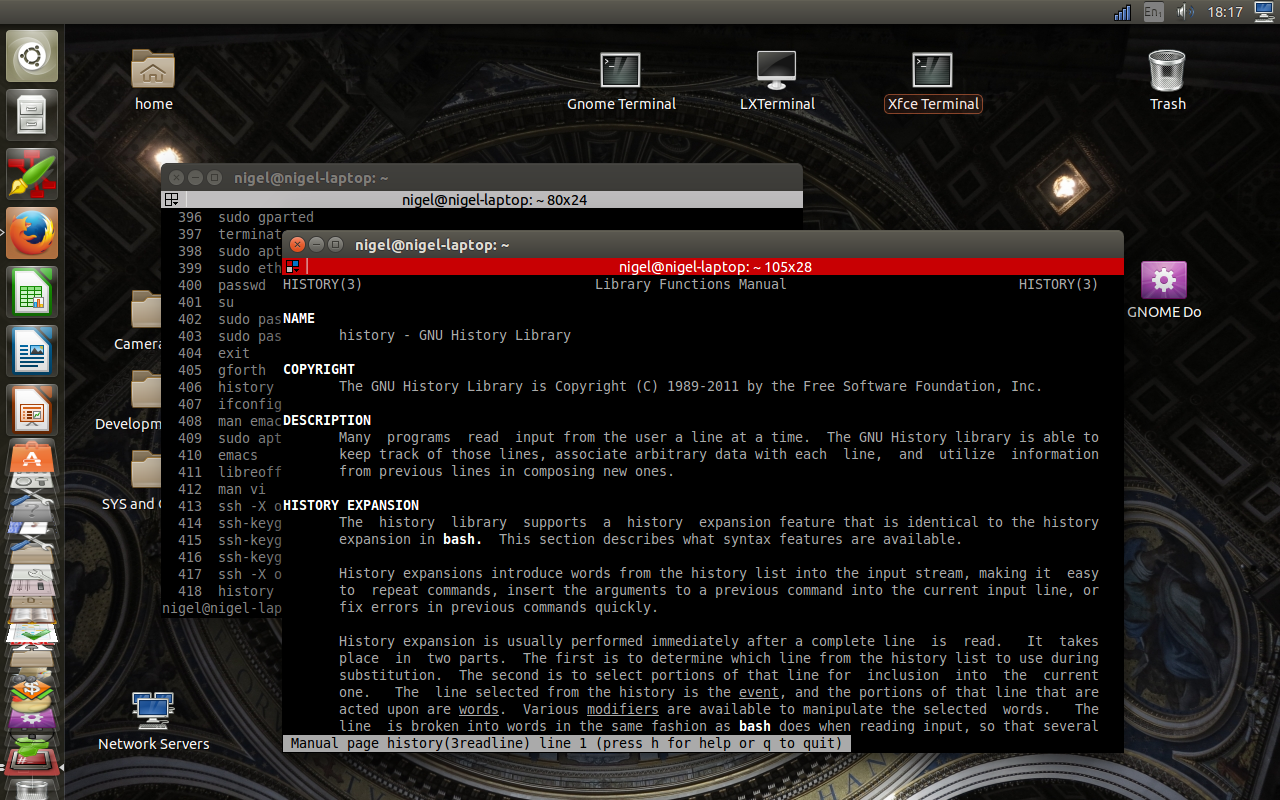
Task: Open LibreOffice Calc in the launcher
Action: tap(33, 292)
